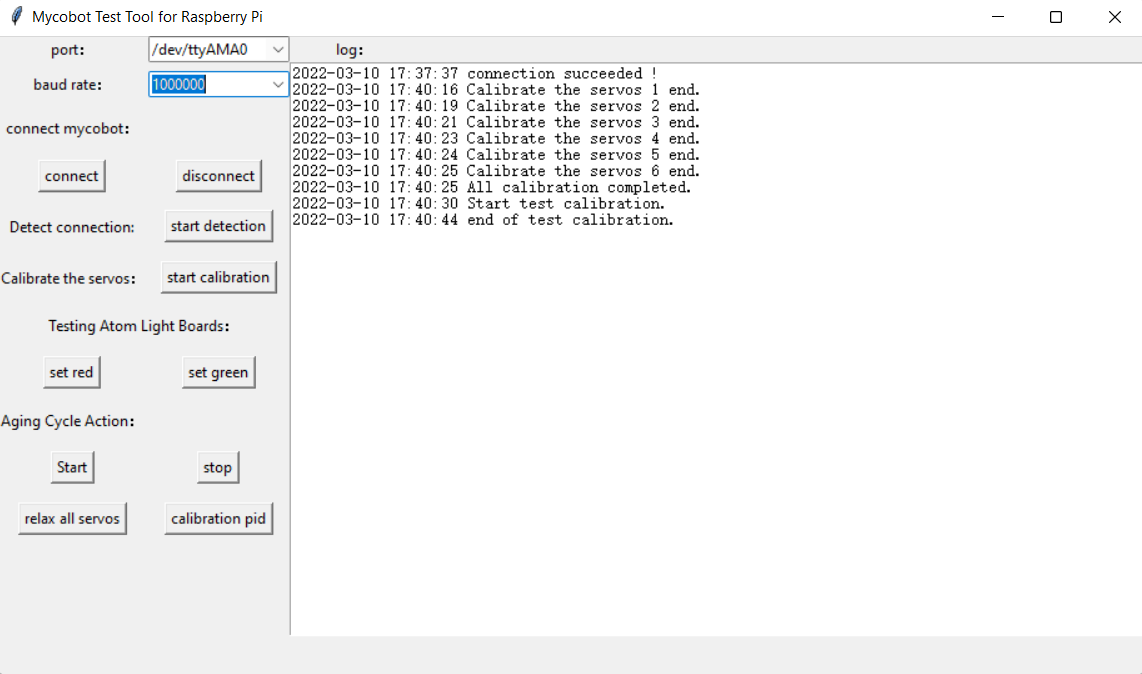Open the port dropdown arrow
The image size is (1142, 674).
[277, 50]
